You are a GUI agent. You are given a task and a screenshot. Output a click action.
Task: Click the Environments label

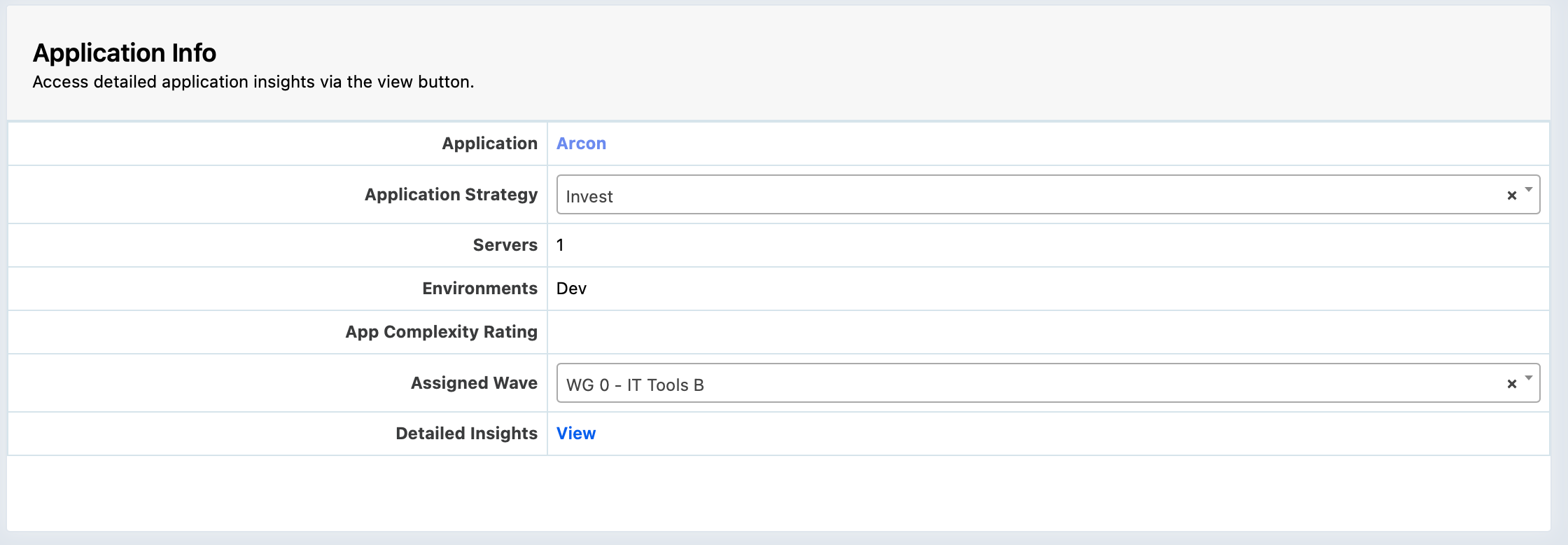(x=479, y=289)
